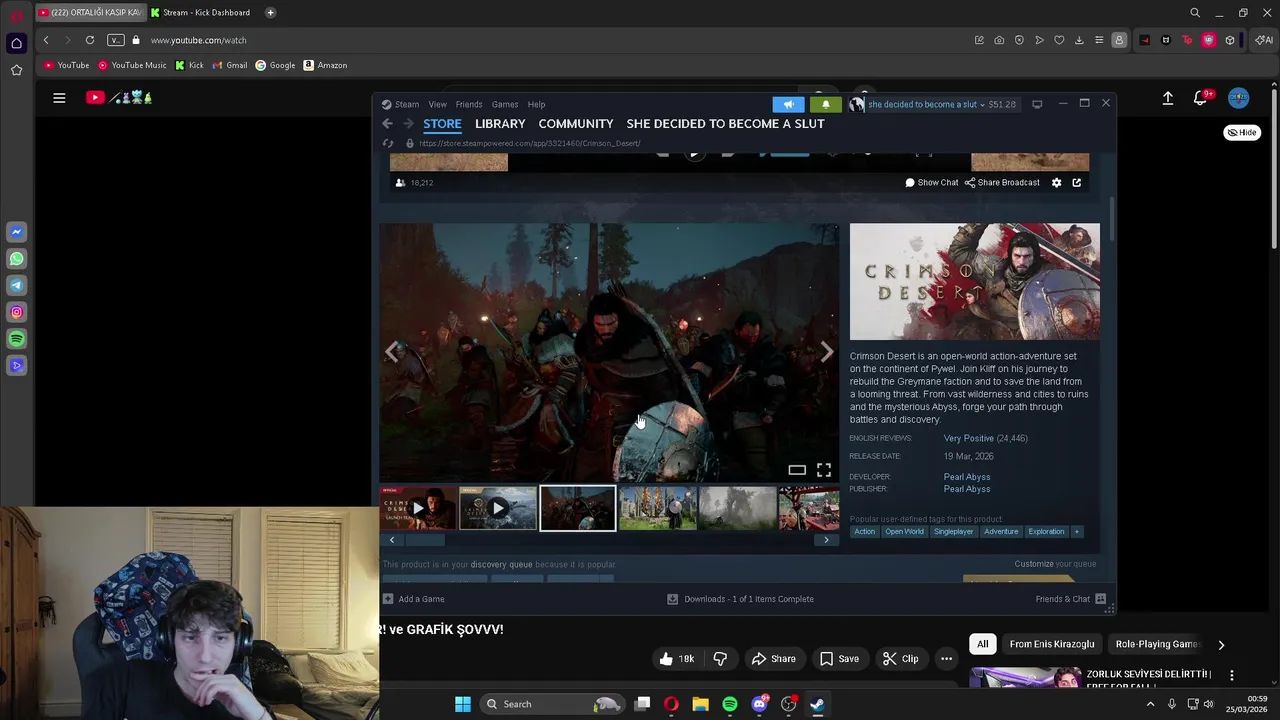
Task: Open Friends & Chat in Steam
Action: coord(1070,599)
